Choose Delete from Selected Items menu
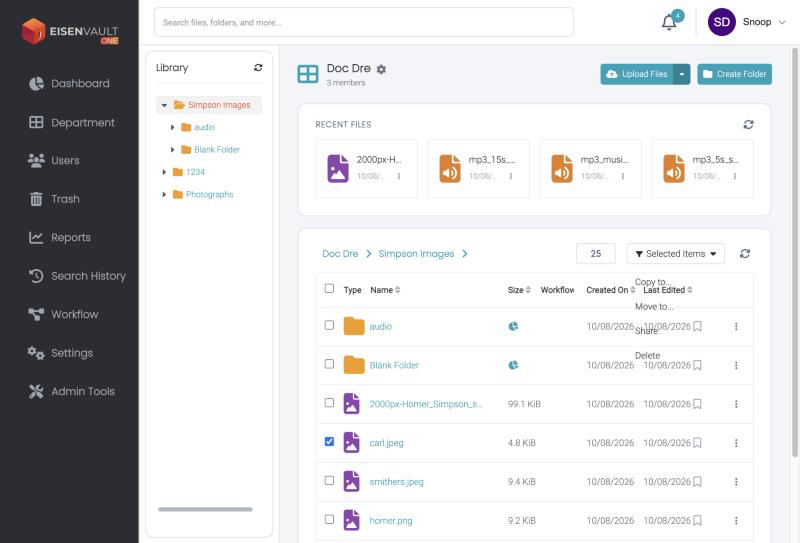 (647, 356)
